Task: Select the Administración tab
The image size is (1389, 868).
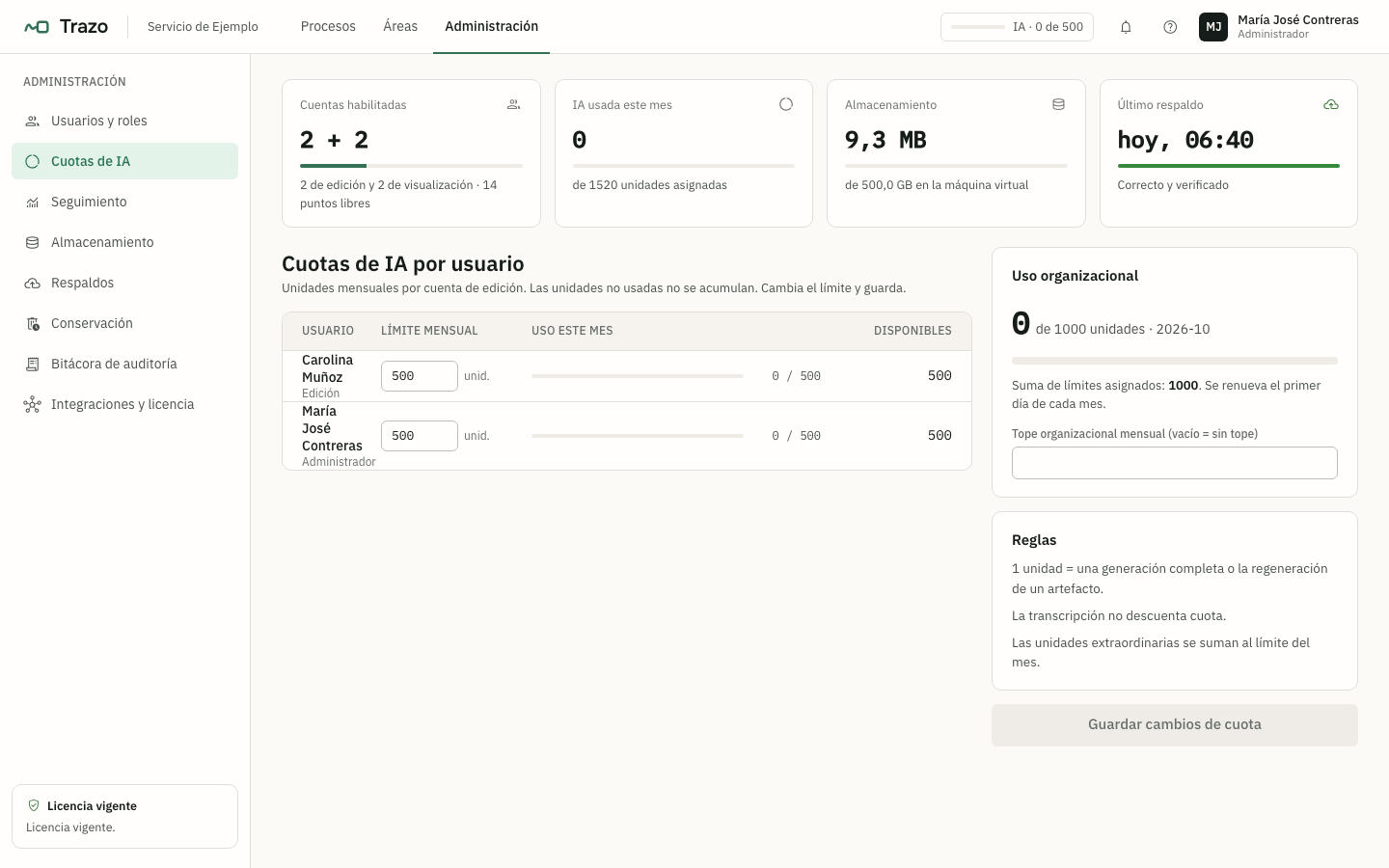Action: point(492,26)
